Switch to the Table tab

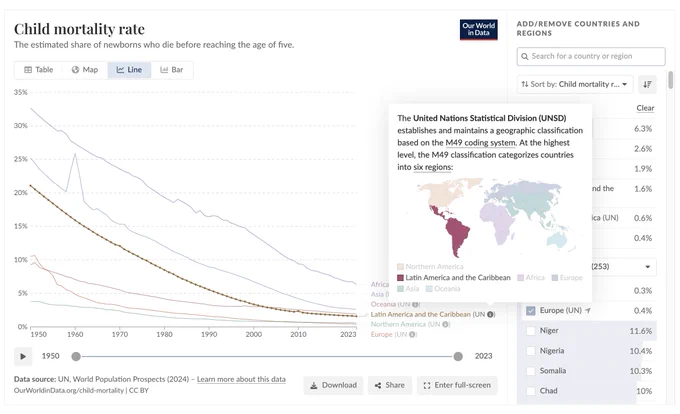[x=39, y=70]
